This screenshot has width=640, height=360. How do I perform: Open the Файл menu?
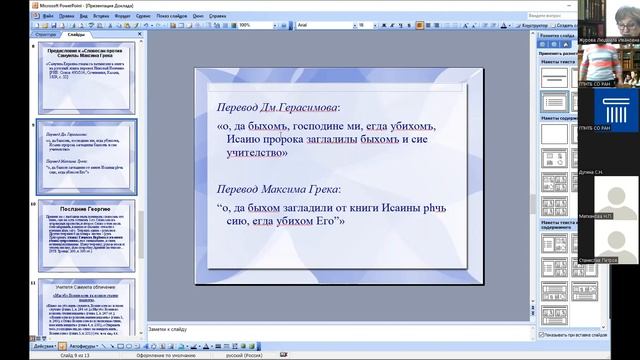tap(48, 16)
